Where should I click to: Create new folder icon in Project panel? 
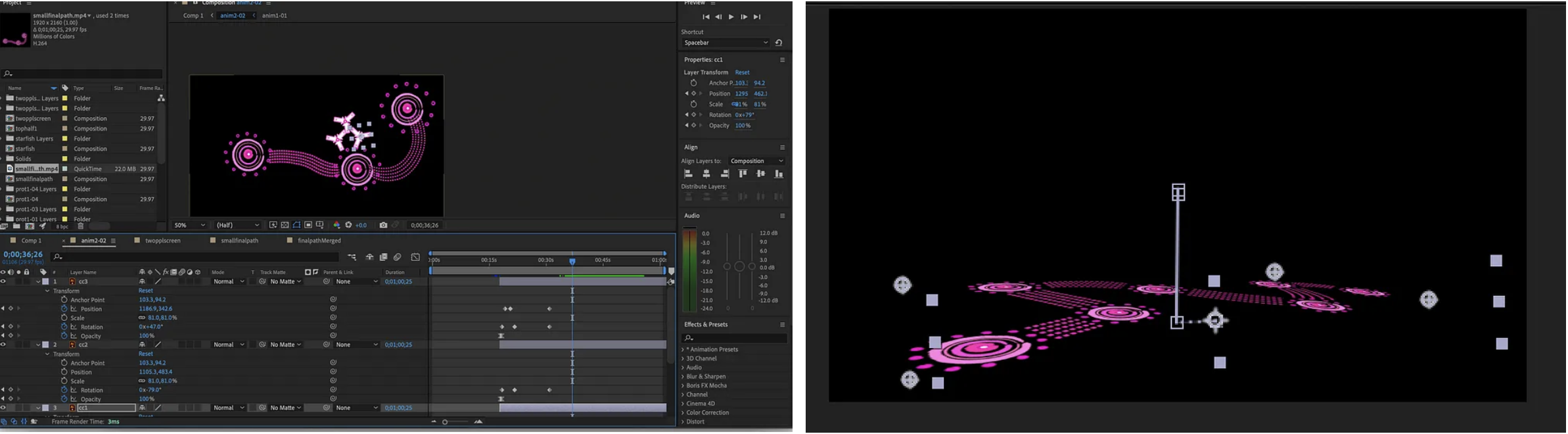coord(16,226)
